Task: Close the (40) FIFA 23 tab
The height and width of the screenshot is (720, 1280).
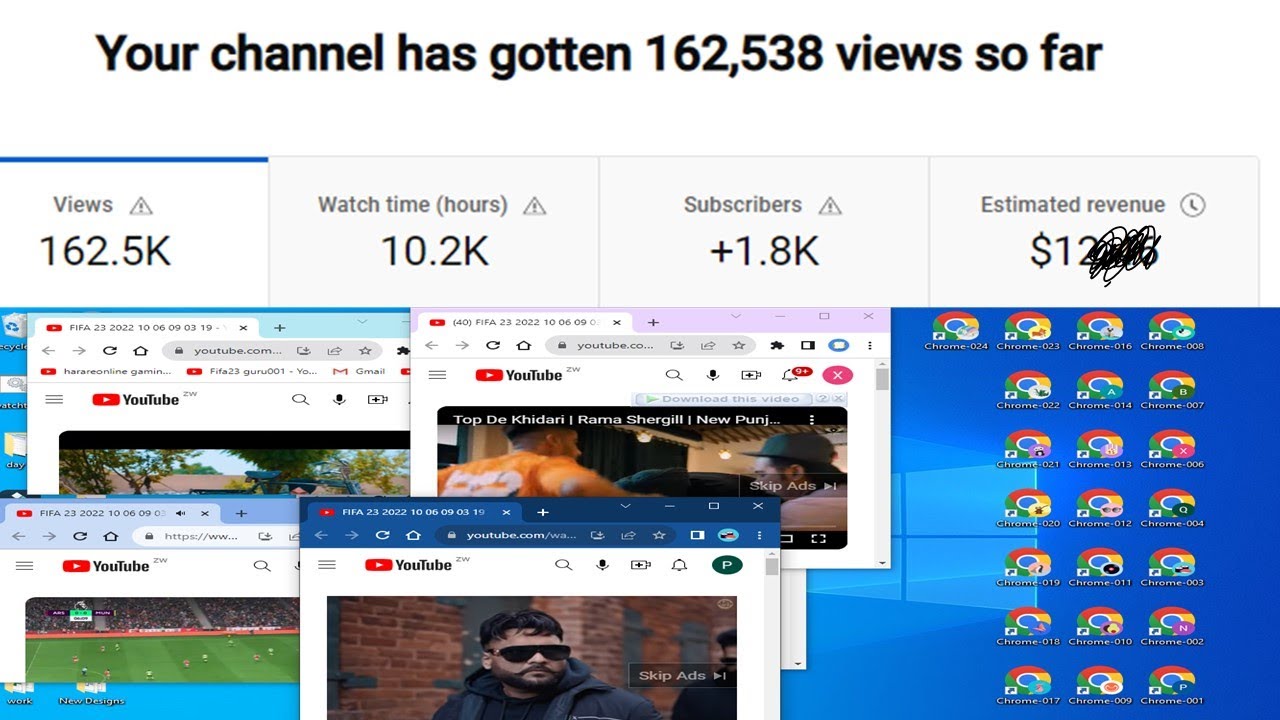Action: (x=617, y=322)
